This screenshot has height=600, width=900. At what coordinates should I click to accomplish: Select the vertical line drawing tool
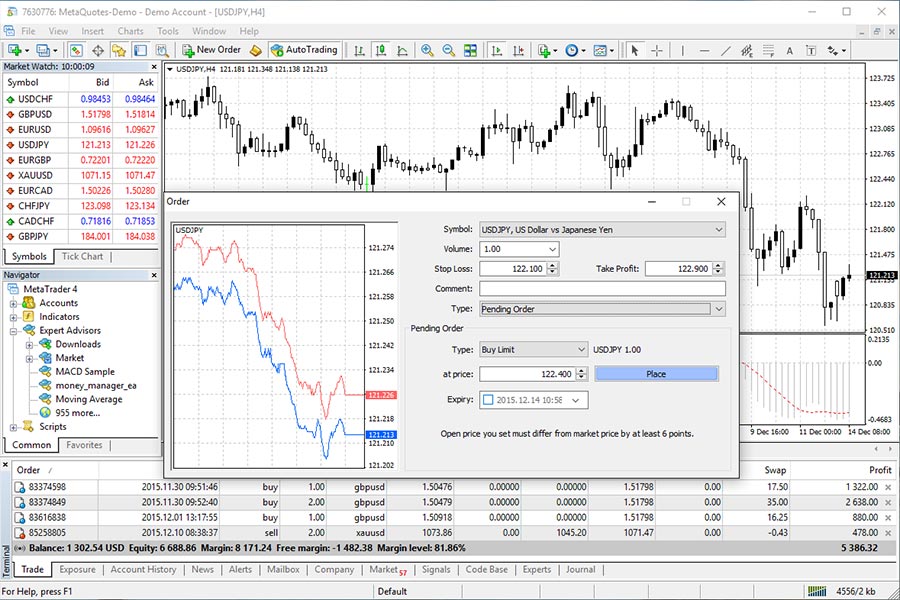coord(682,51)
